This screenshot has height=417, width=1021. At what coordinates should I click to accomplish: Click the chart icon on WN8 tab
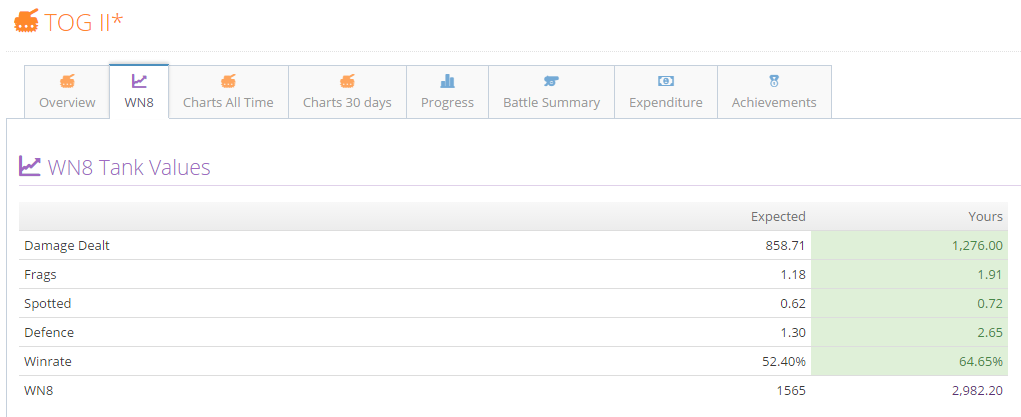coord(139,81)
